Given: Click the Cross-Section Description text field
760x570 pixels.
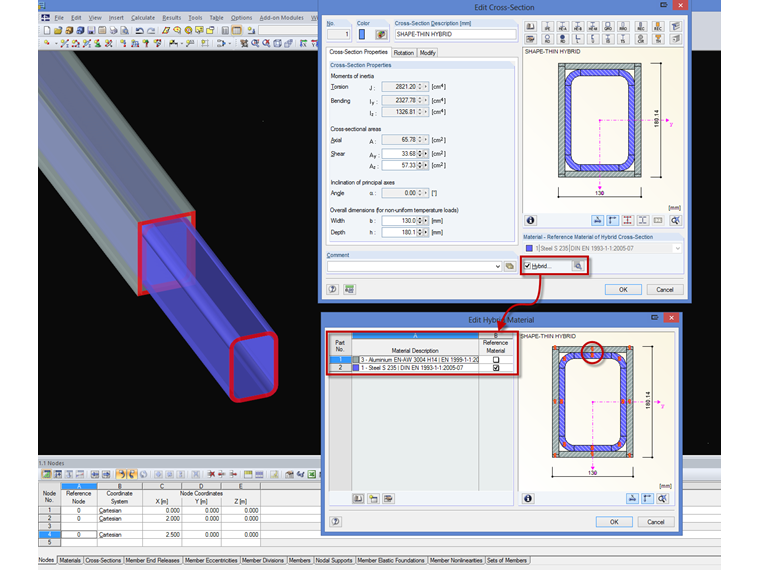Looking at the screenshot, I should (x=455, y=34).
